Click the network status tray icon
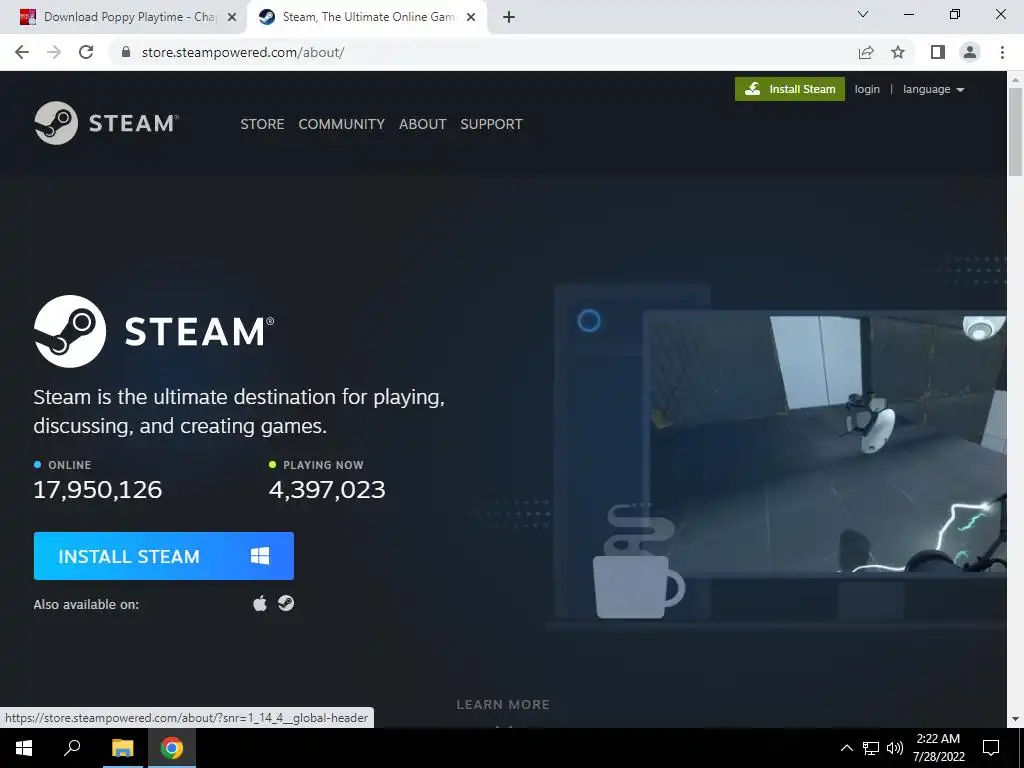Image resolution: width=1024 pixels, height=768 pixels. coord(871,748)
